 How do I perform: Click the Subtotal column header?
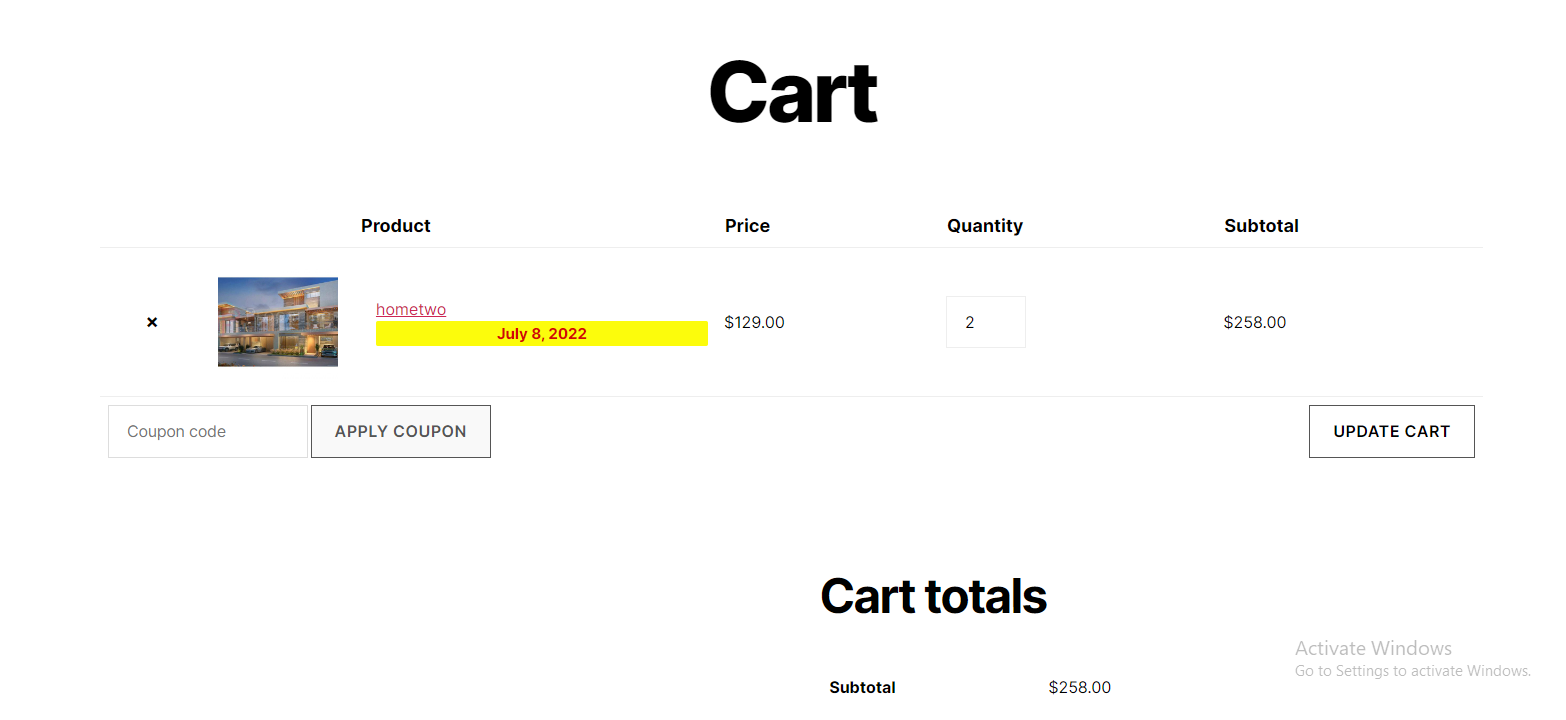coord(1261,226)
